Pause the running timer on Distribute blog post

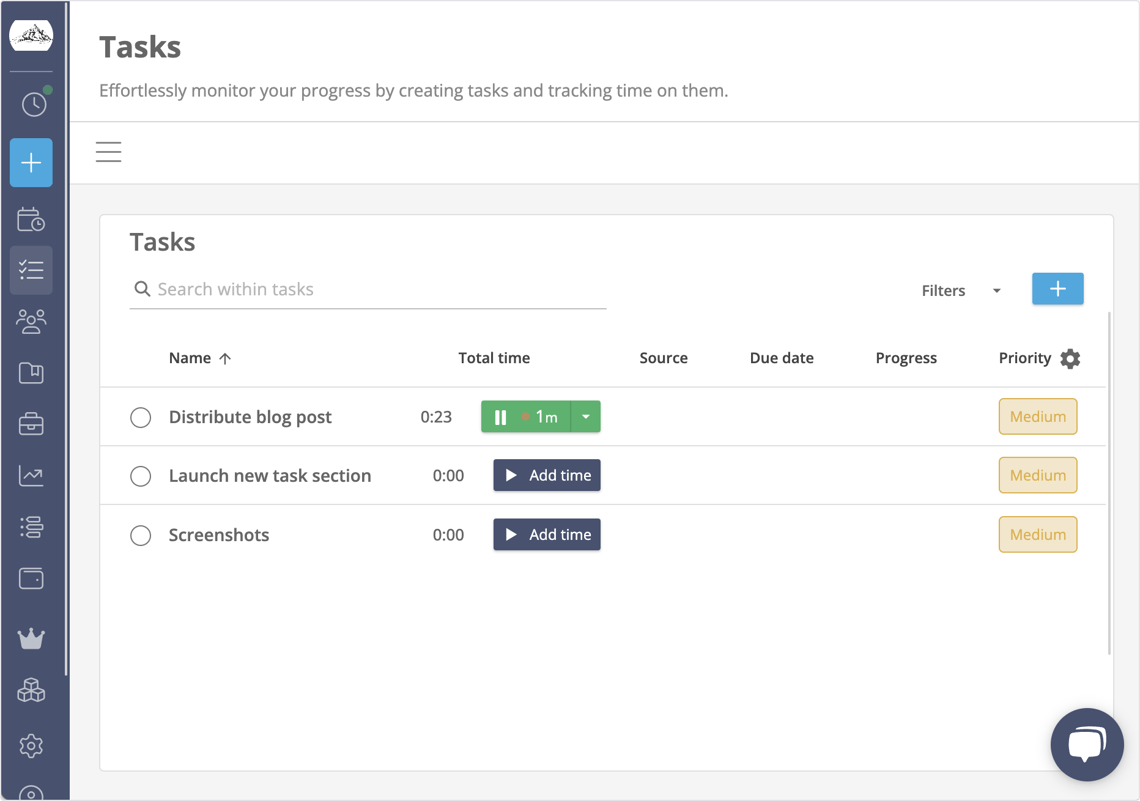(501, 416)
